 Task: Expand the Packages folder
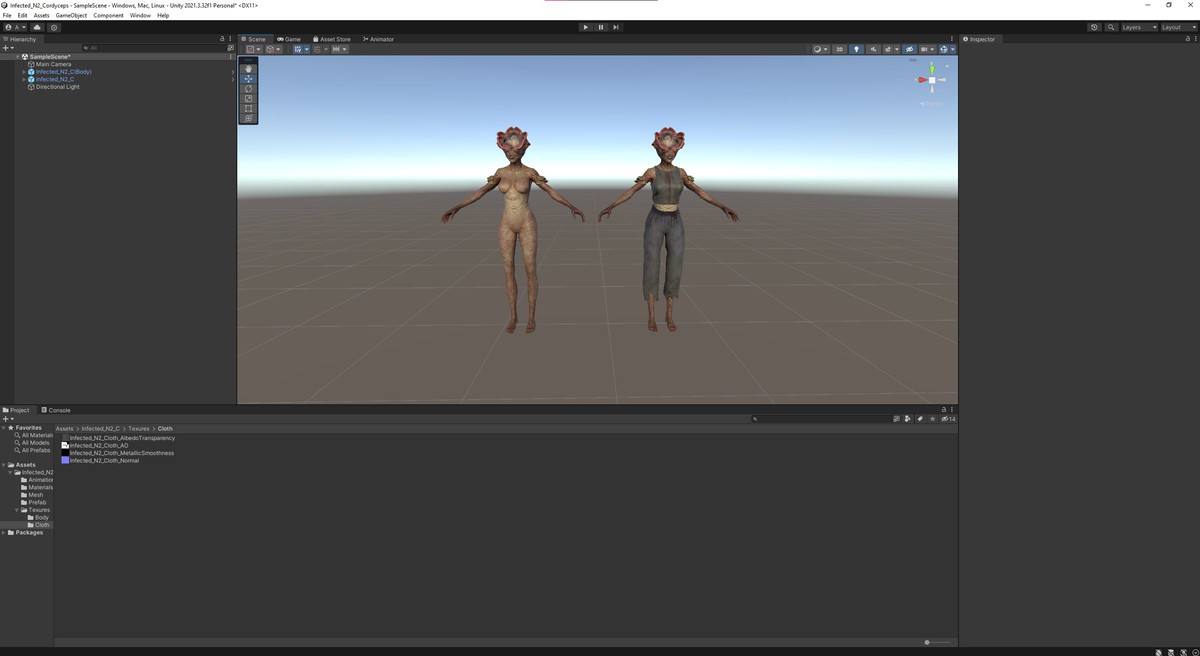pos(4,532)
